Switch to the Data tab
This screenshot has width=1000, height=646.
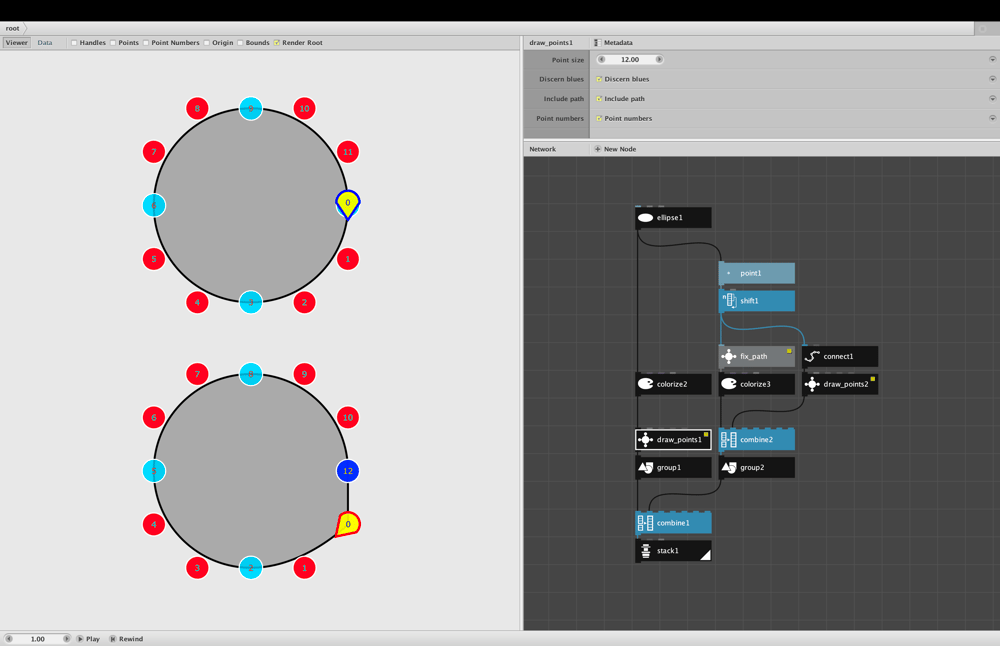point(45,43)
